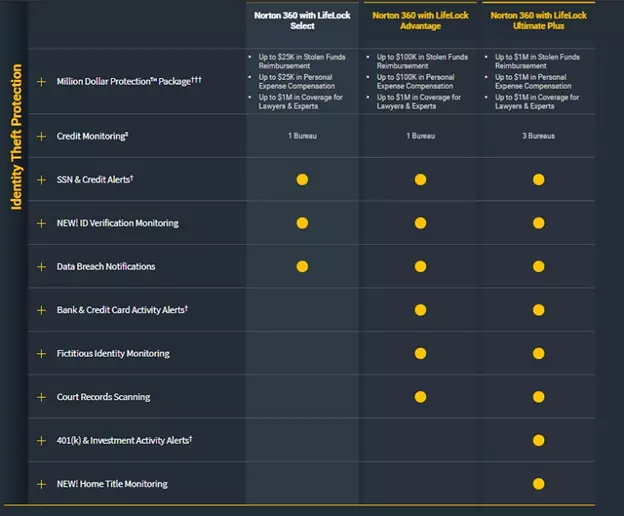Screen dimensions: 624x516
Task: Select the Norton 360 with LifeLock Select column header
Action: 303,21
